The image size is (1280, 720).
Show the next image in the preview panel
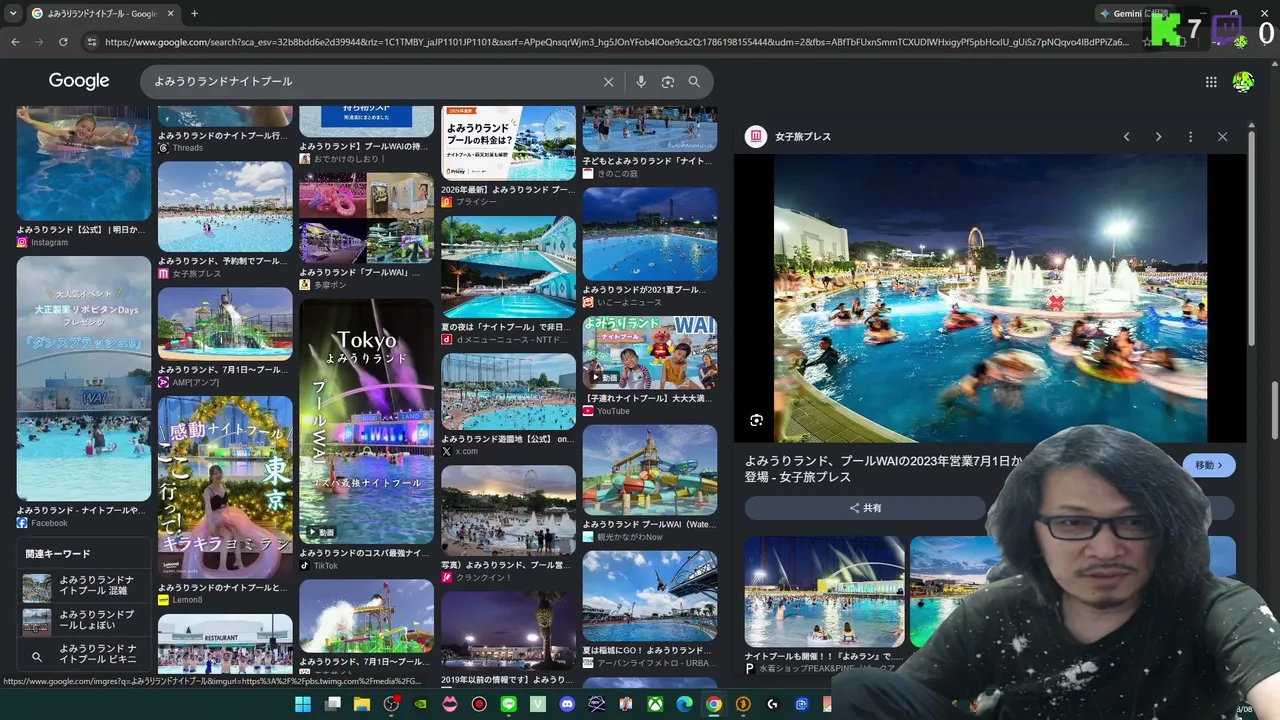pos(1158,137)
